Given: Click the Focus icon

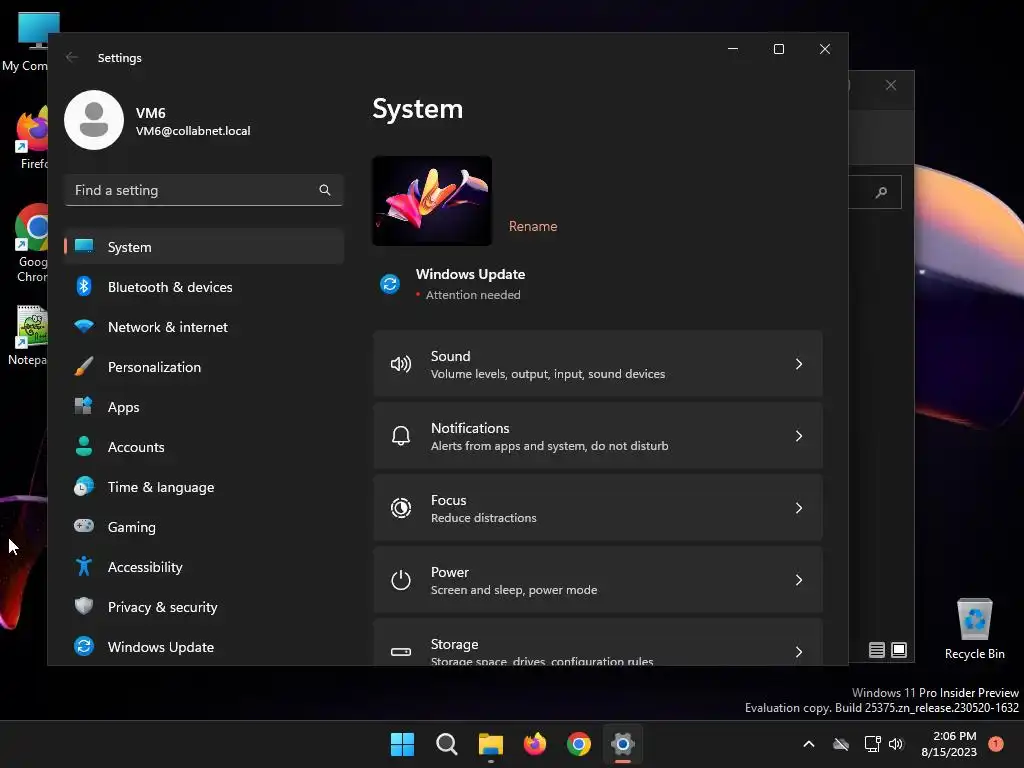Looking at the screenshot, I should click(x=401, y=507).
